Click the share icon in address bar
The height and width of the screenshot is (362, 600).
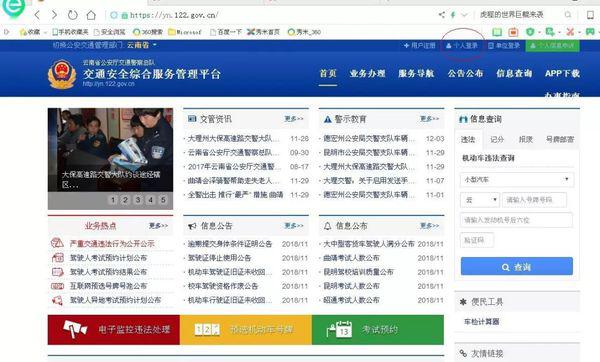(442, 15)
